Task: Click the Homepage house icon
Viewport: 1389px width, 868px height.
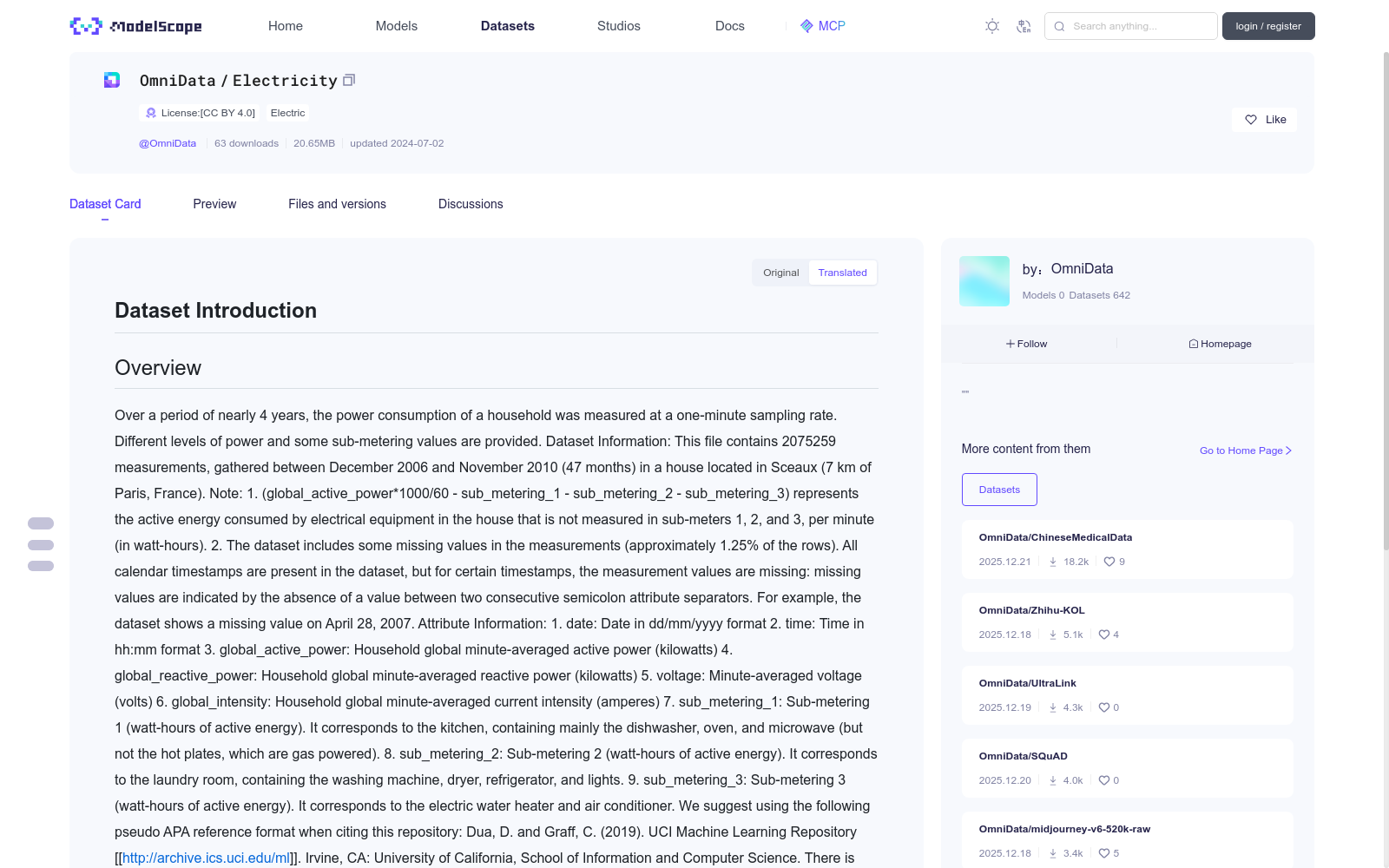Action: point(1194,344)
